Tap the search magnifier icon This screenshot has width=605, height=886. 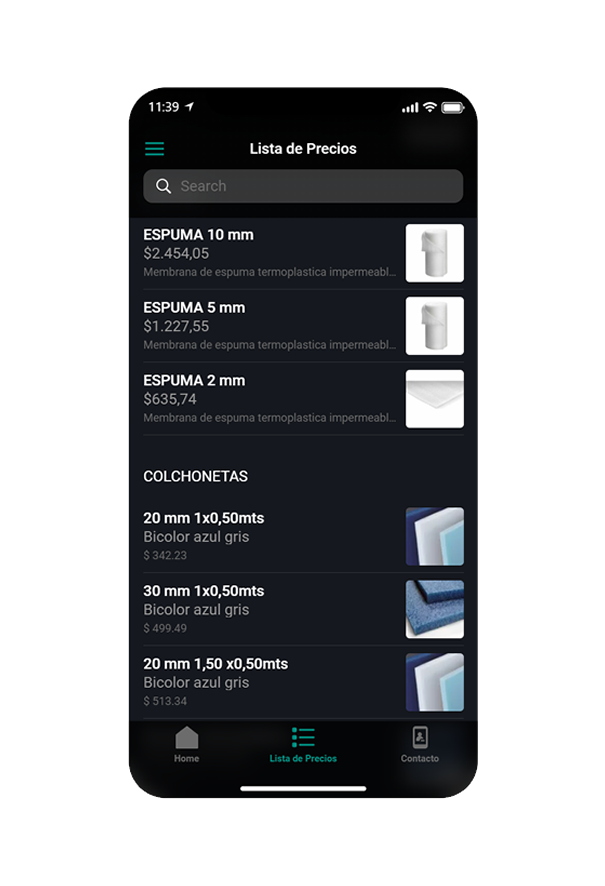click(163, 186)
